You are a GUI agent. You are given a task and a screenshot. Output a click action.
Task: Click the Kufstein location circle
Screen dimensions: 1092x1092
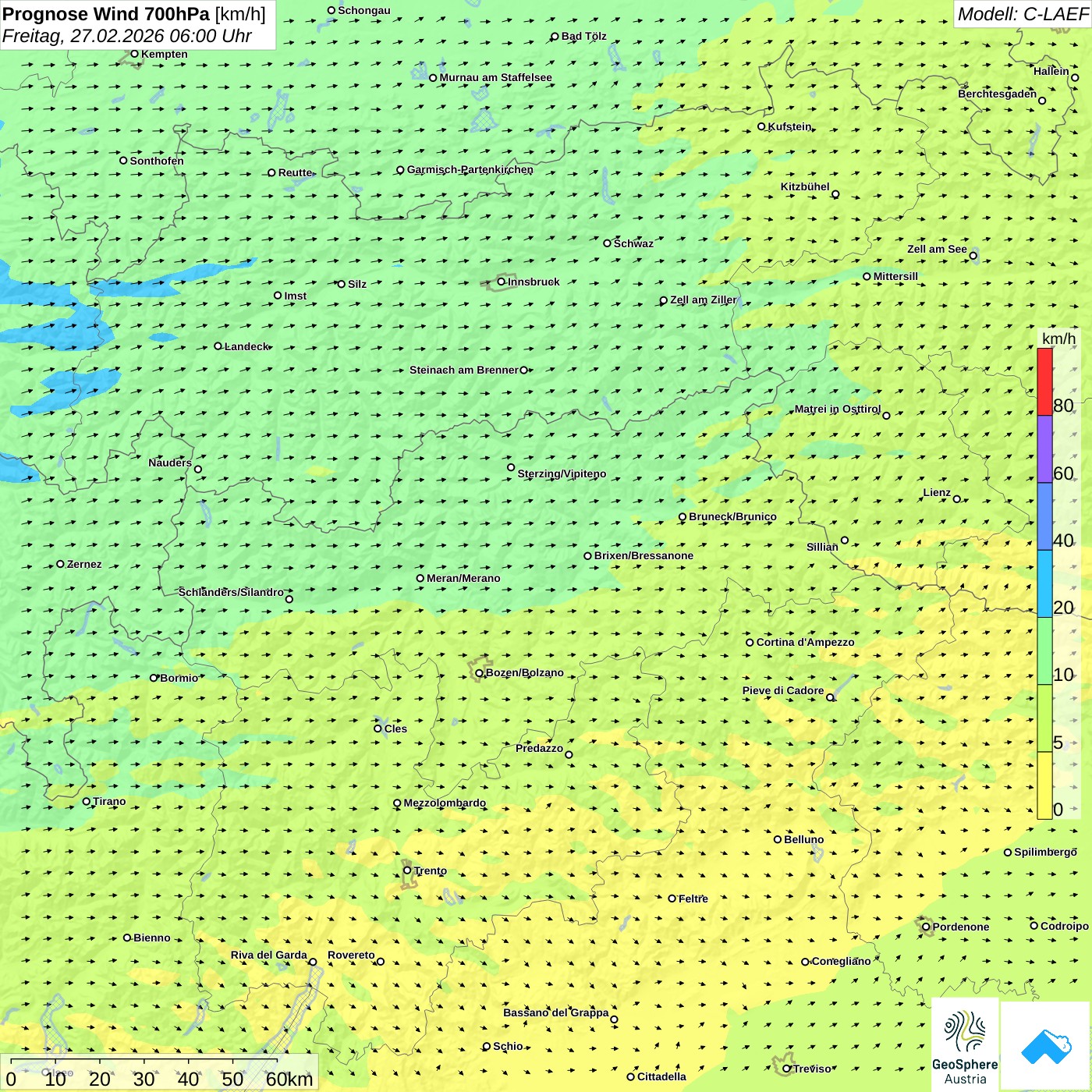[x=762, y=126]
